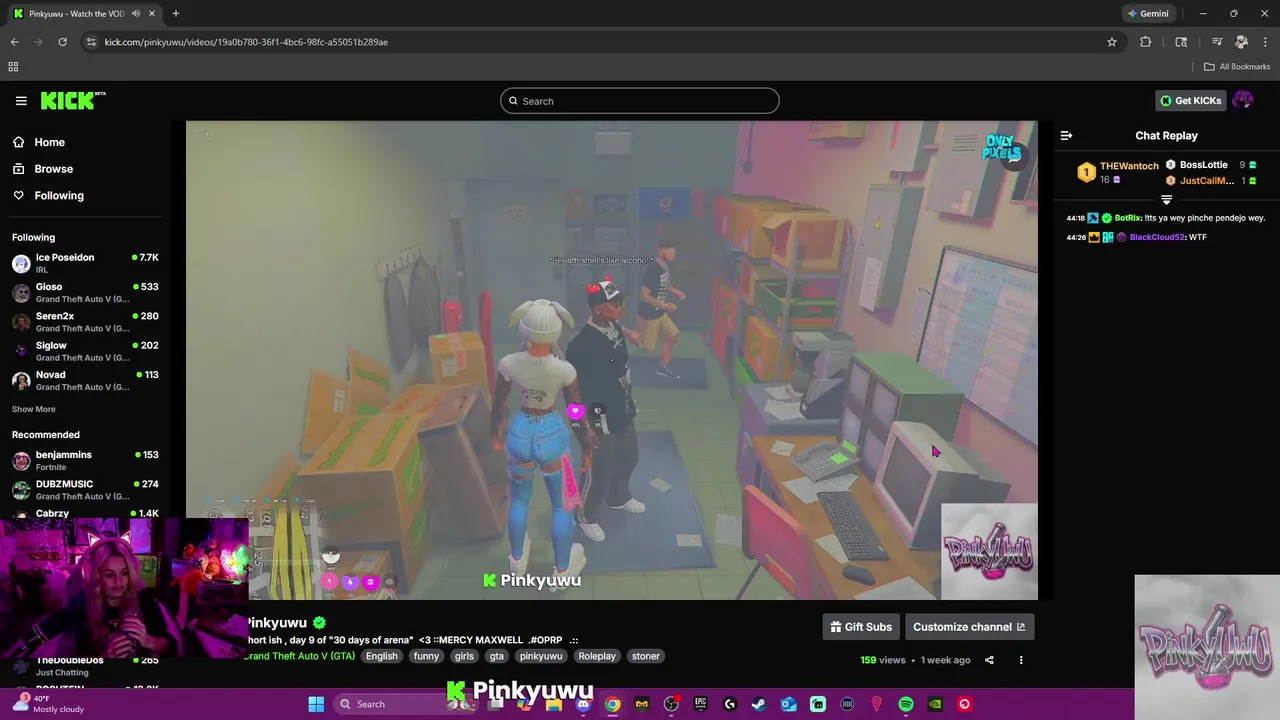Click the funny tag
This screenshot has height=720, width=1280.
(x=426, y=656)
